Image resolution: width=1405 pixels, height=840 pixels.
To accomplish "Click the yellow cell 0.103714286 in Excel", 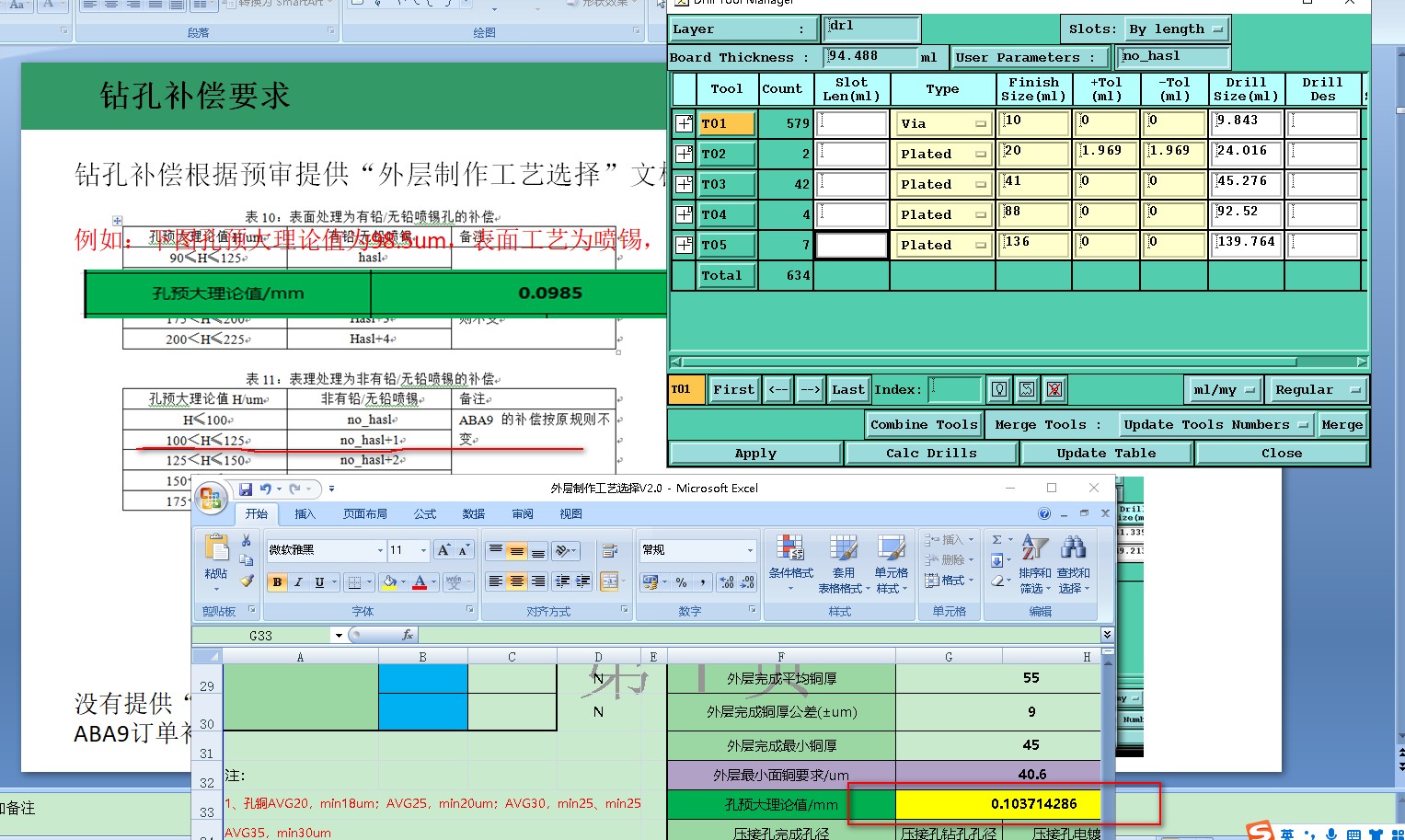I will (x=998, y=804).
